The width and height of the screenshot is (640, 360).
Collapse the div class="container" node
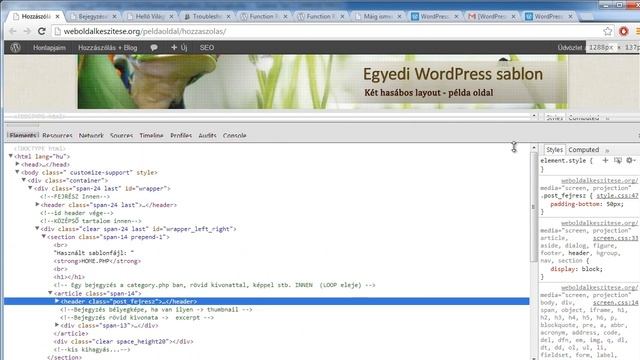(x=24, y=180)
